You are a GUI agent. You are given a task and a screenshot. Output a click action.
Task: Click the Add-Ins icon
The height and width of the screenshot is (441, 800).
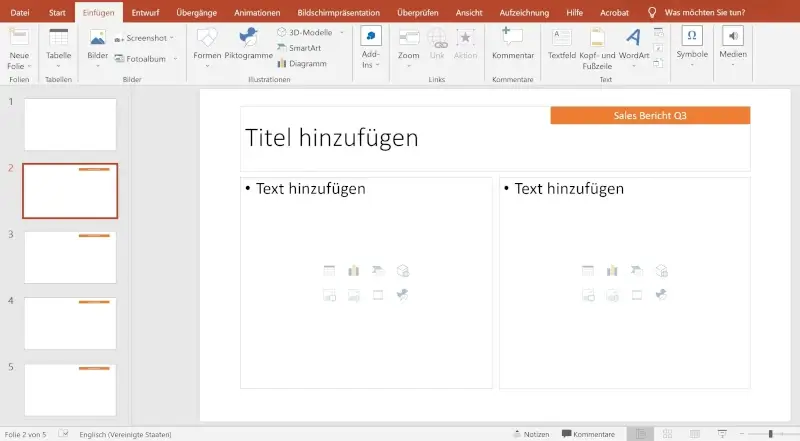(371, 36)
